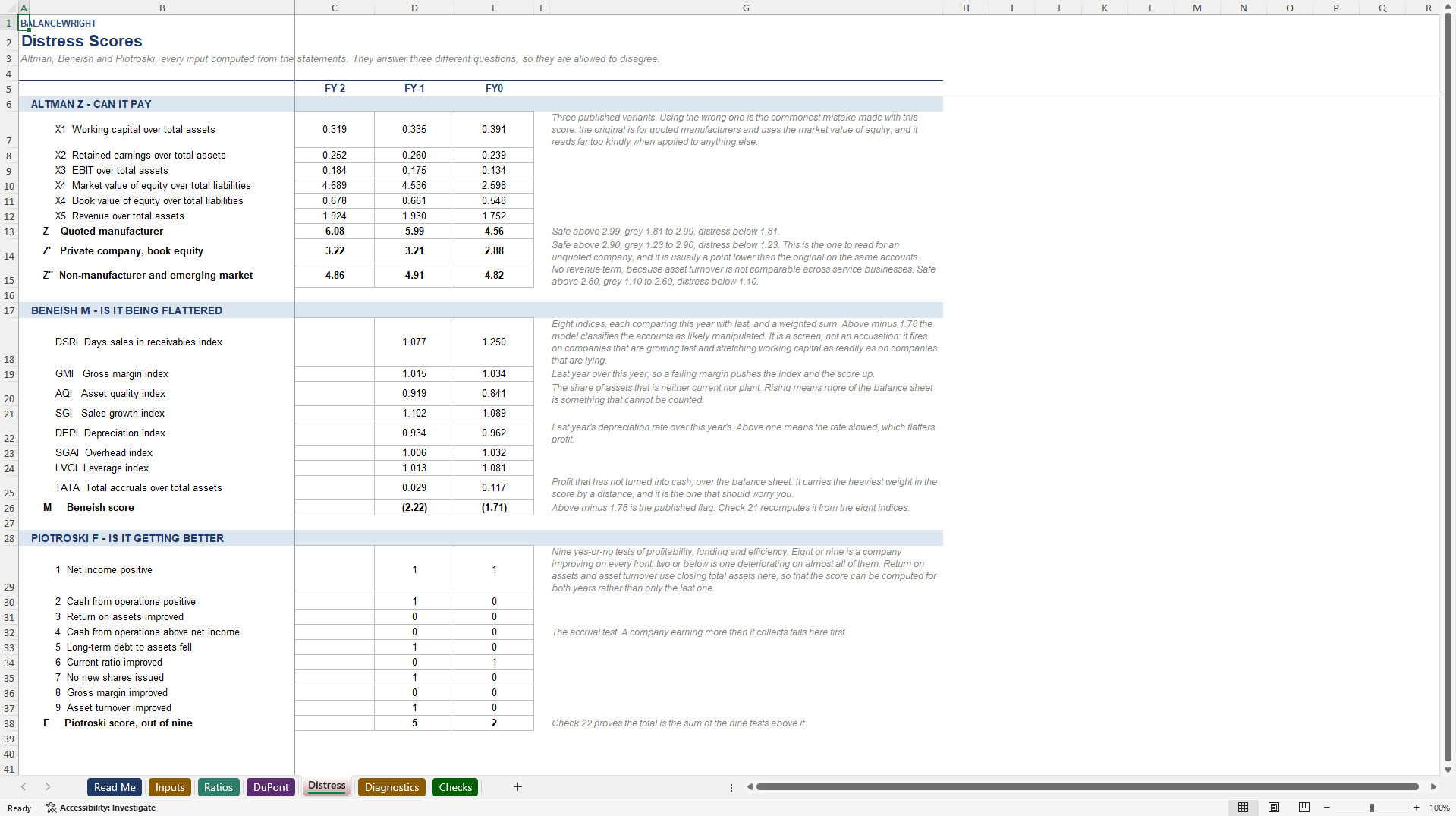
Task: Click the Normal view icon in status bar
Action: [1243, 808]
